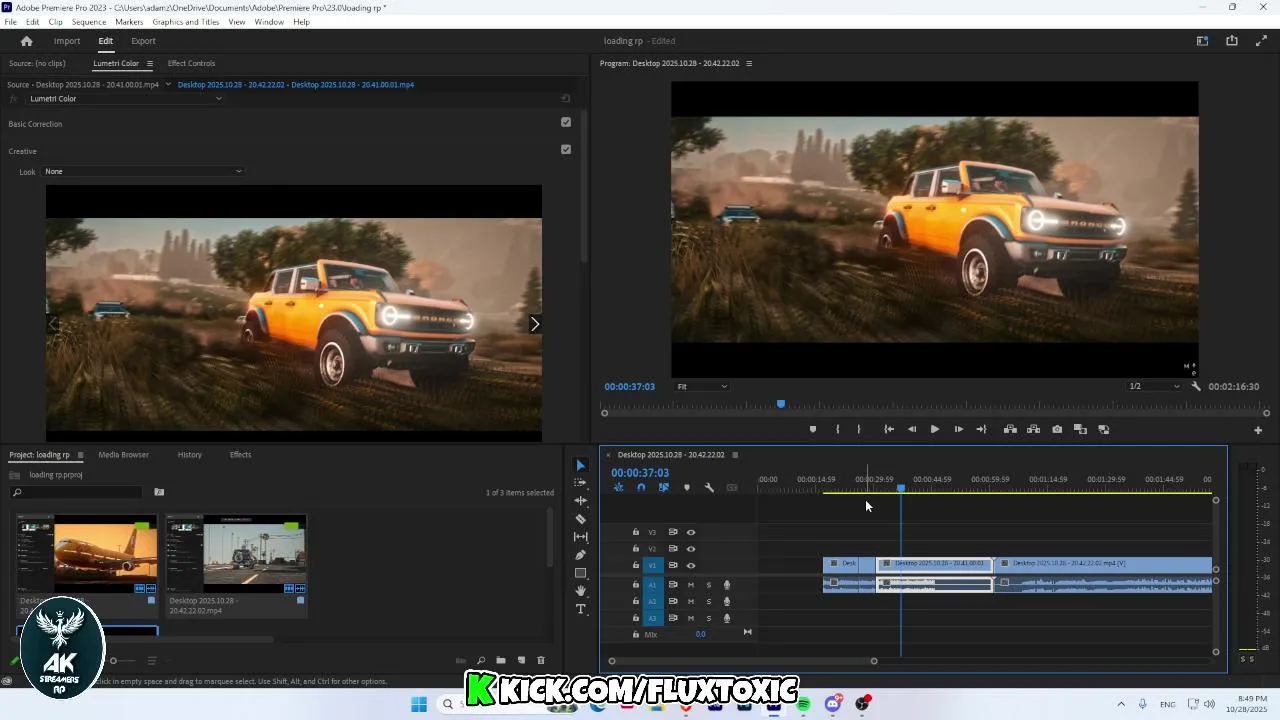Choose the Ripple Edit tool
The height and width of the screenshot is (720, 1280).
point(580,501)
